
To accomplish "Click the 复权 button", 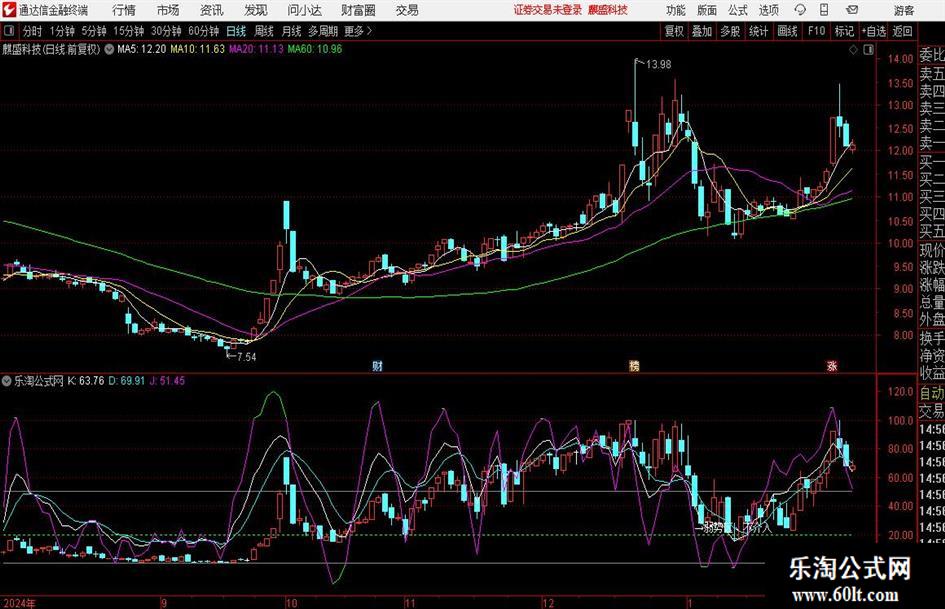I will (x=674, y=31).
